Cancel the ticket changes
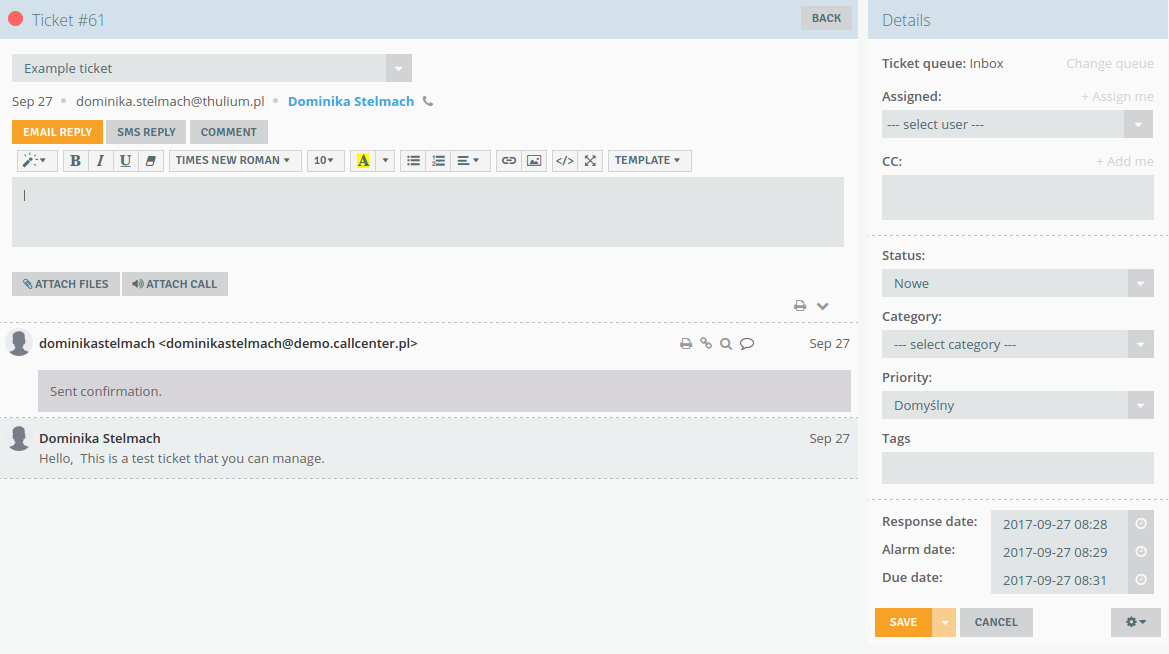The height and width of the screenshot is (654, 1169). coord(996,622)
